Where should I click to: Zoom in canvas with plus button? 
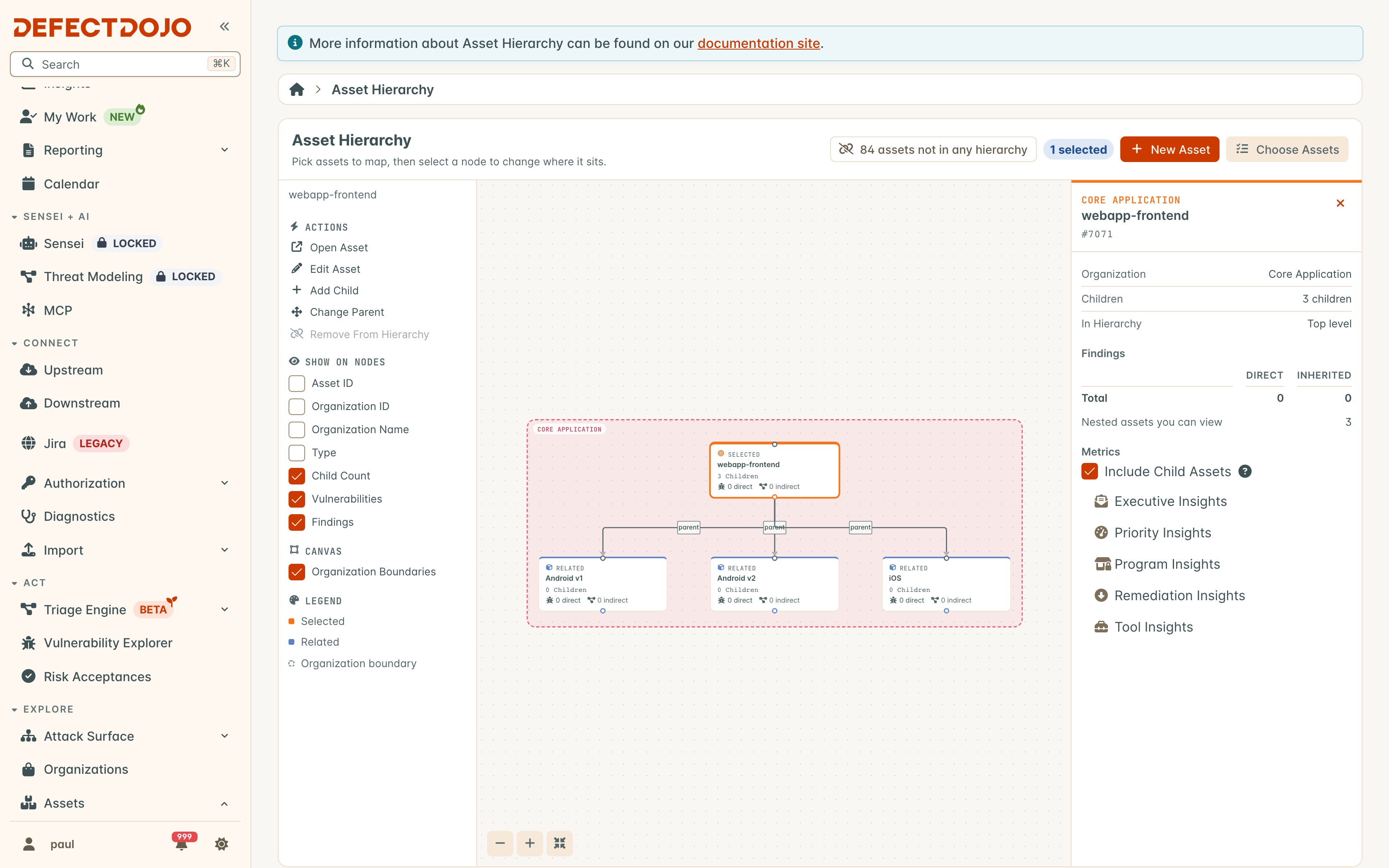coord(530,843)
